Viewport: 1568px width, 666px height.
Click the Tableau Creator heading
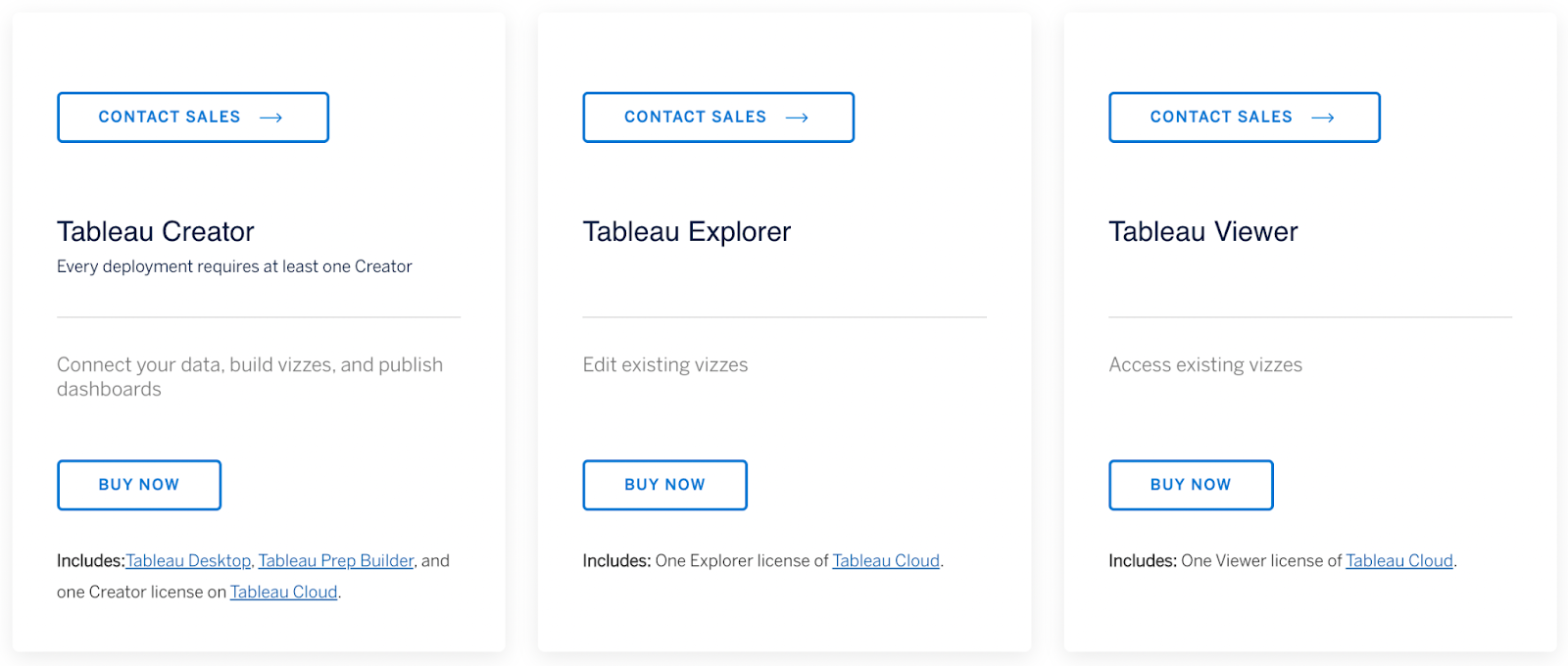[155, 232]
